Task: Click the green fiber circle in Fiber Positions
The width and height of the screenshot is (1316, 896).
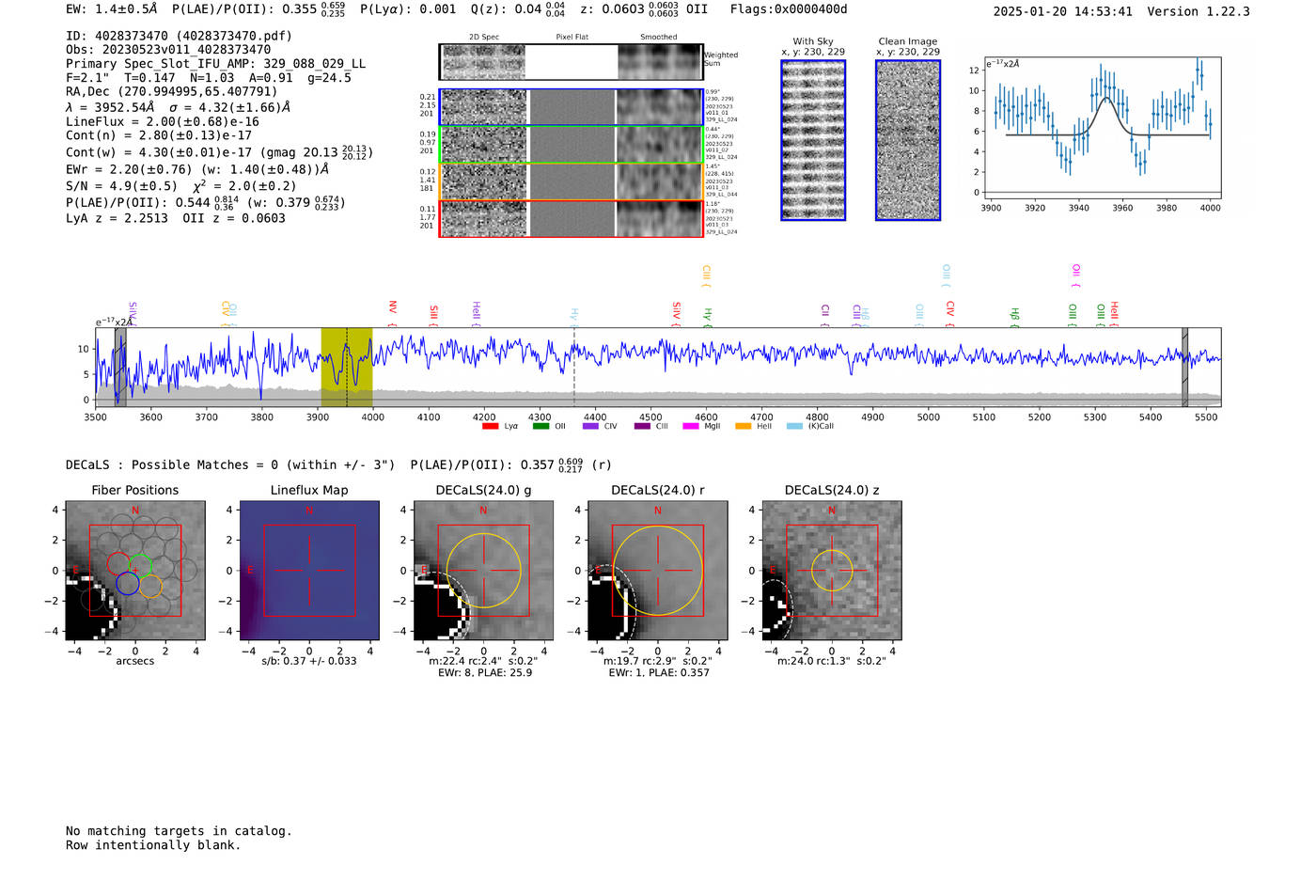Action: [x=141, y=566]
